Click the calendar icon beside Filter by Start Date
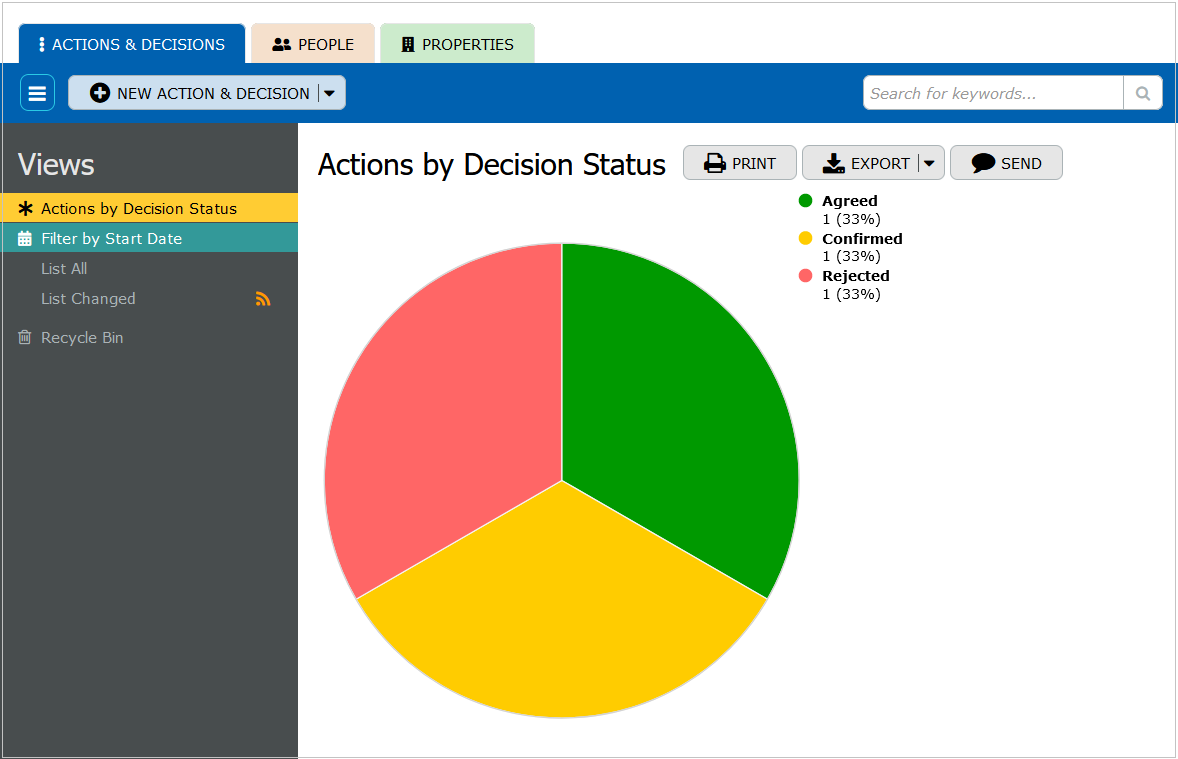Screen dimensions: 1178x759 pos(25,239)
